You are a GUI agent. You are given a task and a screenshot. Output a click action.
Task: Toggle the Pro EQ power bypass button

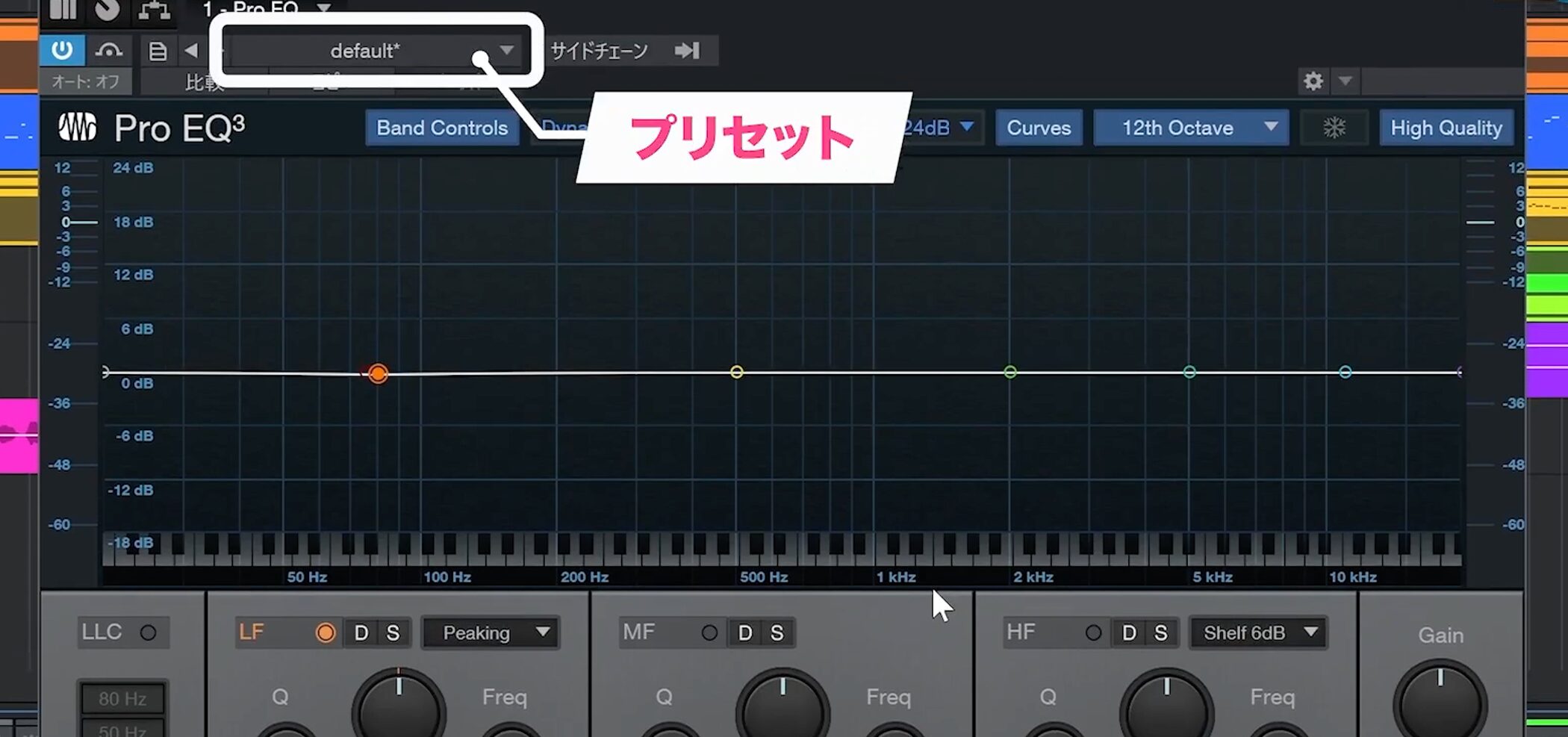[x=62, y=51]
